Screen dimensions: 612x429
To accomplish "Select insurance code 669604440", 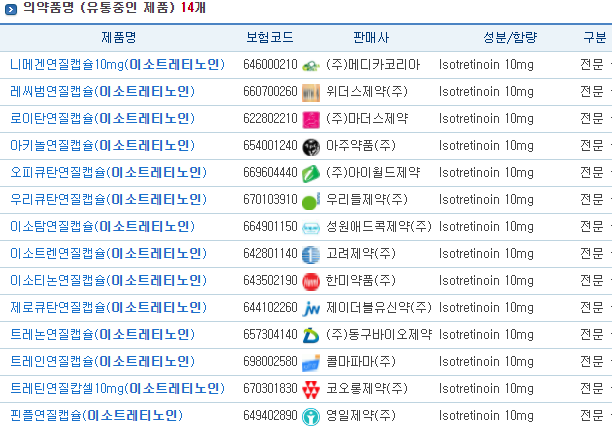I will point(270,172).
